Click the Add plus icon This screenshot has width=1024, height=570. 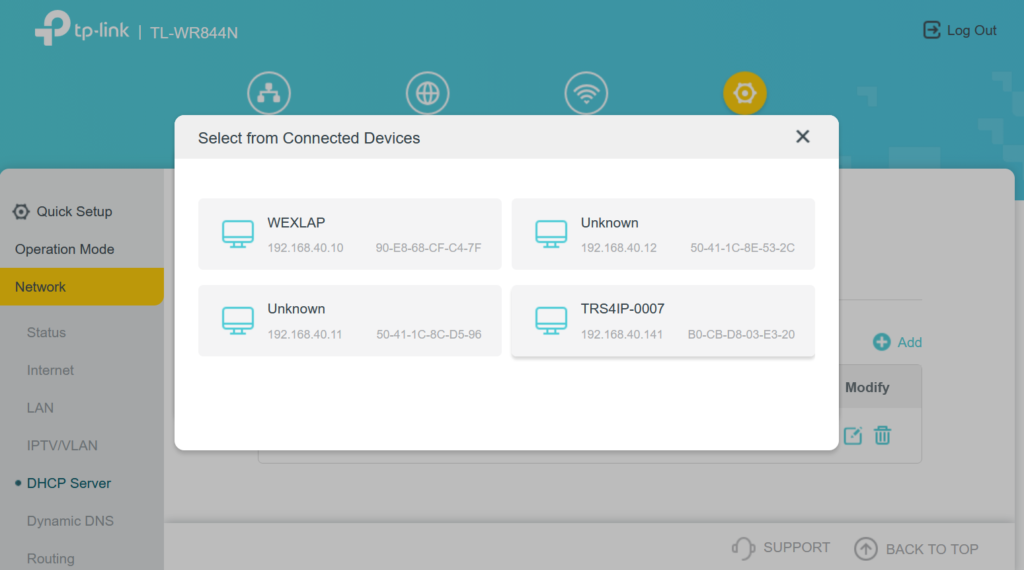pos(882,342)
